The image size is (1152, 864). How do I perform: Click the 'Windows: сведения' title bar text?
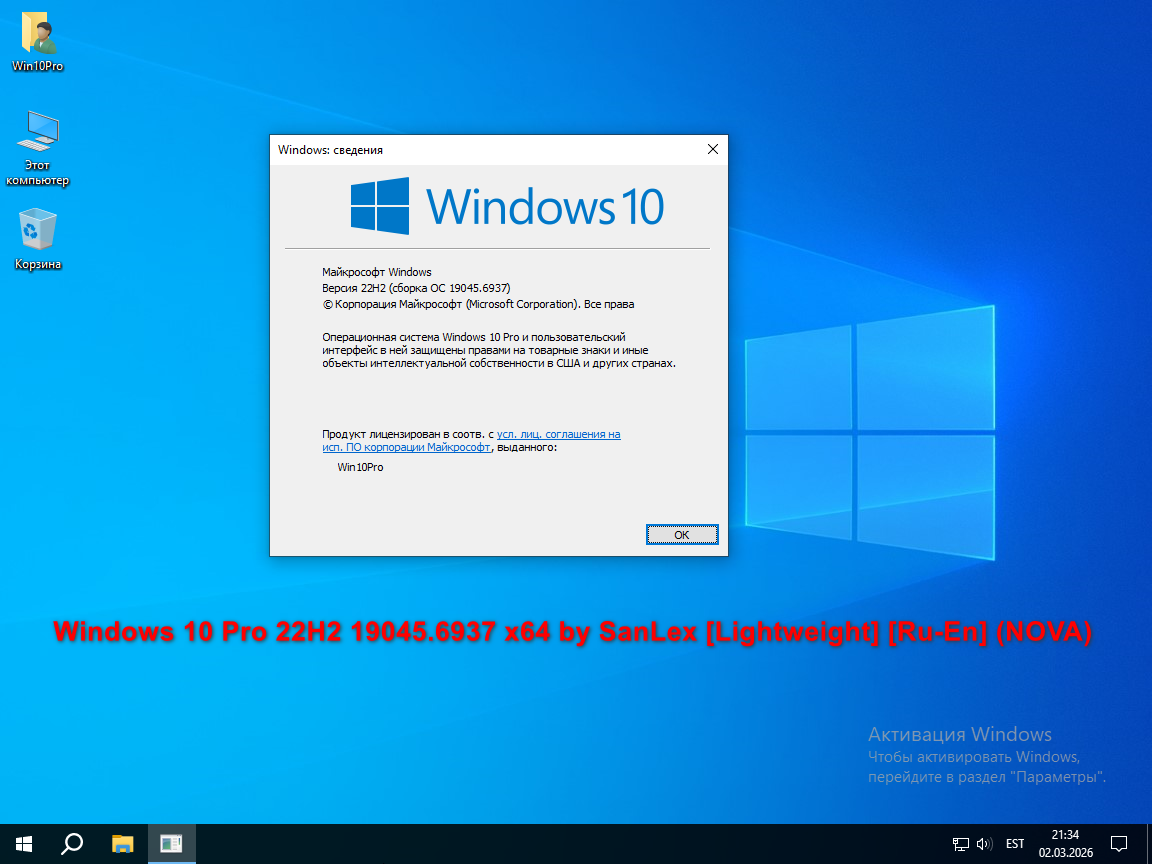click(x=330, y=150)
